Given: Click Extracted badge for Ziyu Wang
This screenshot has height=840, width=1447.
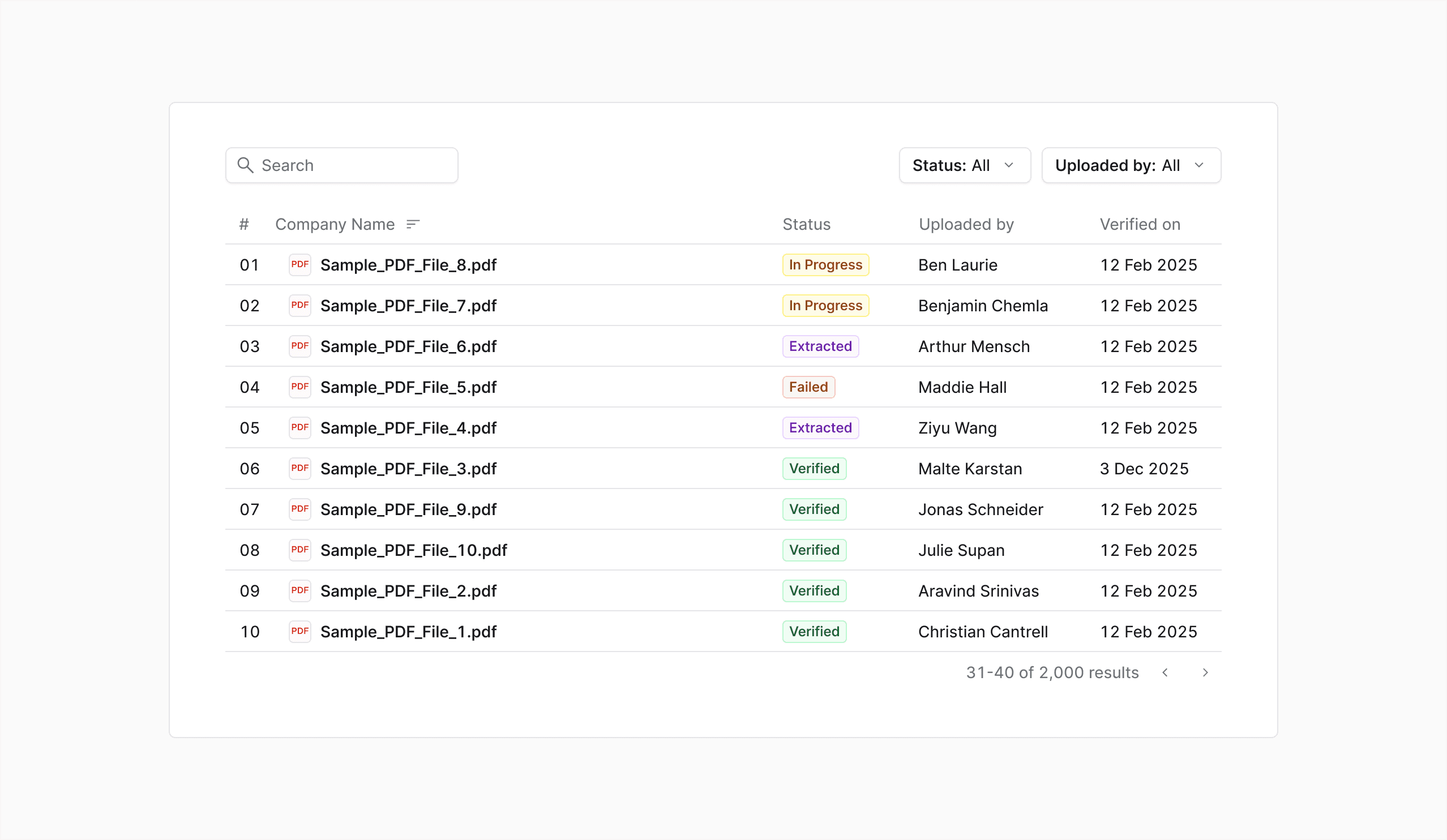Looking at the screenshot, I should [820, 428].
